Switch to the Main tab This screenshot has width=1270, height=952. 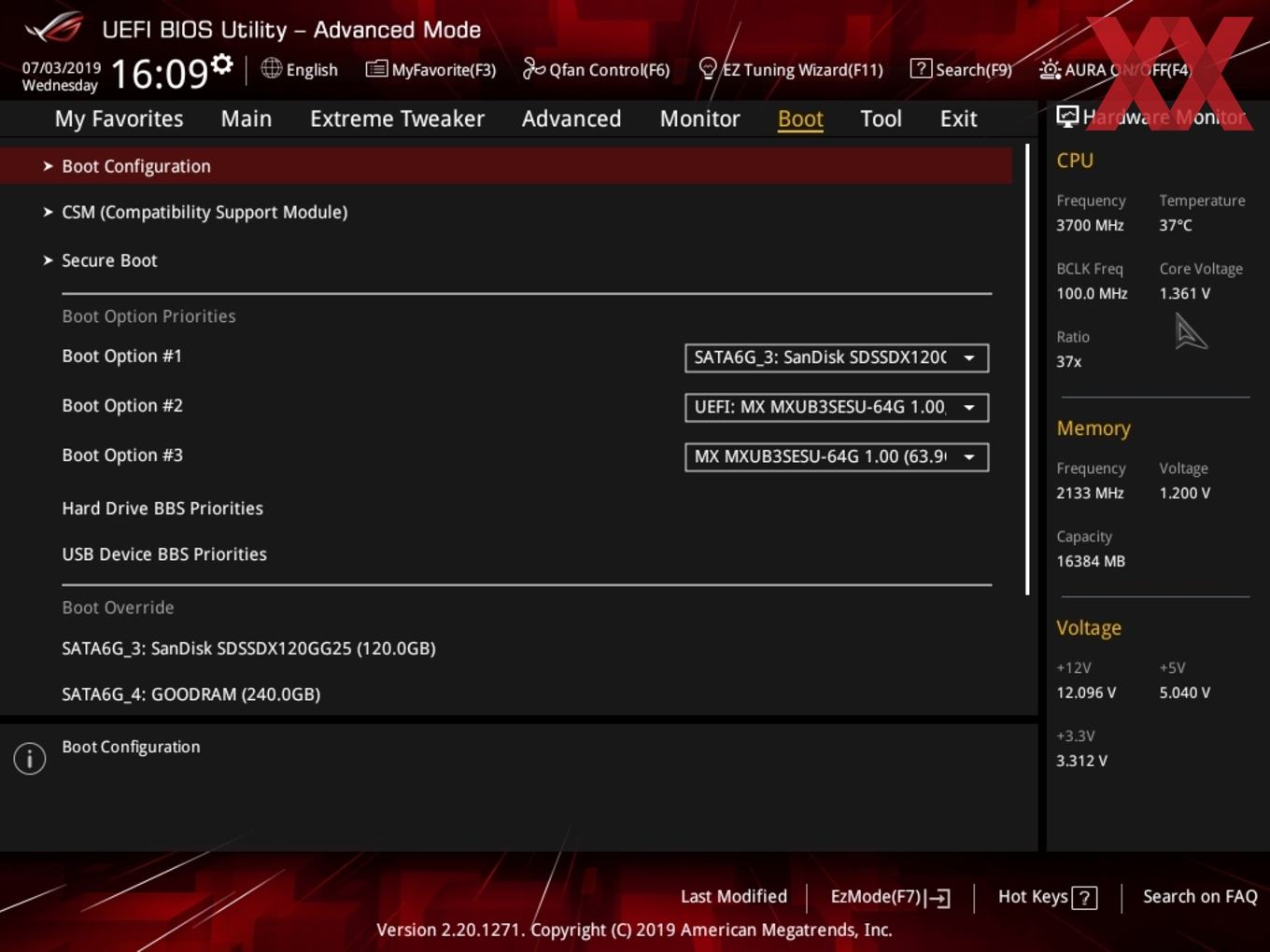pos(247,119)
